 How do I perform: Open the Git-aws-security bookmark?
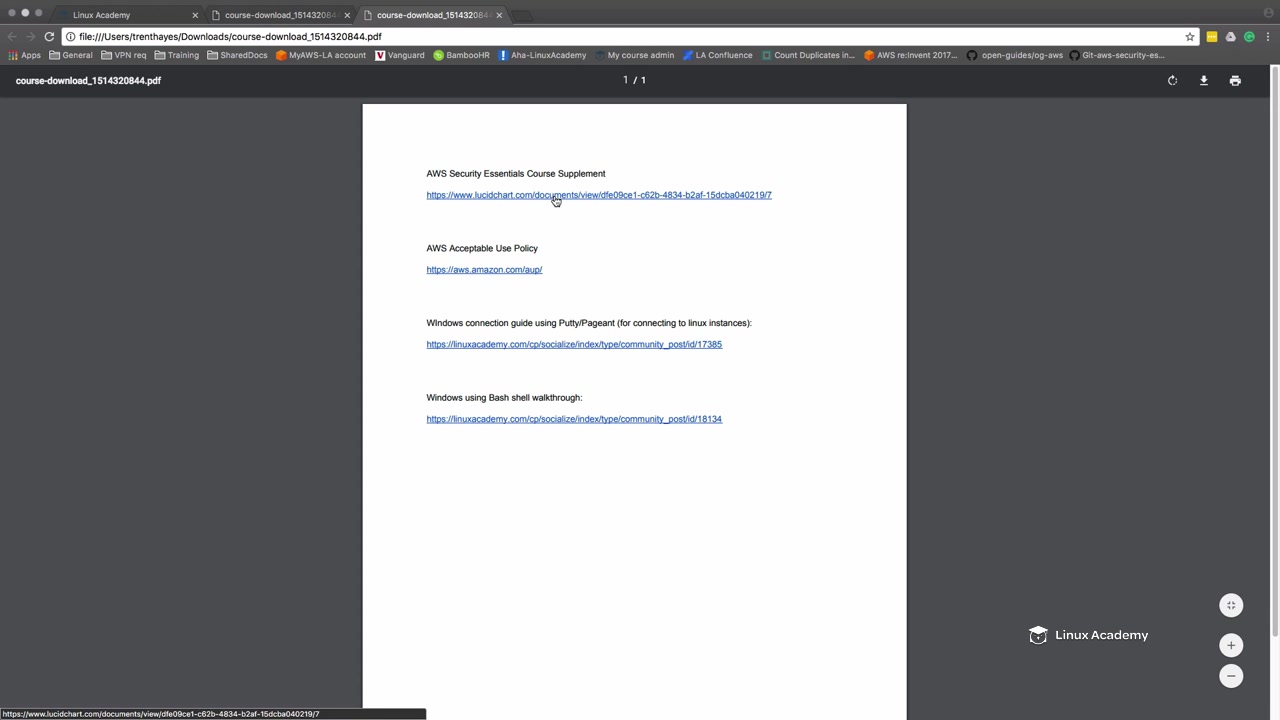pos(1118,55)
